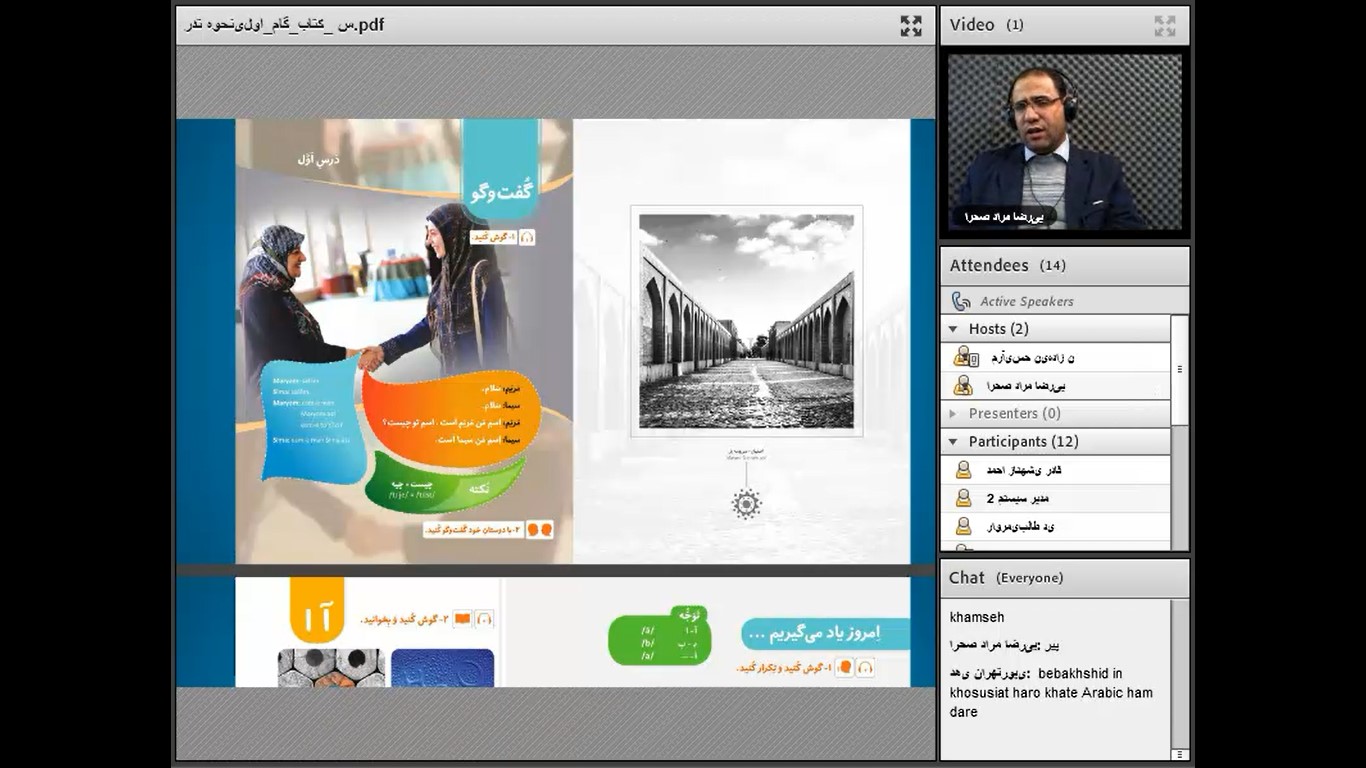Click the full-screen icon in Video pod
This screenshot has width=1366, height=768.
coord(1164,26)
